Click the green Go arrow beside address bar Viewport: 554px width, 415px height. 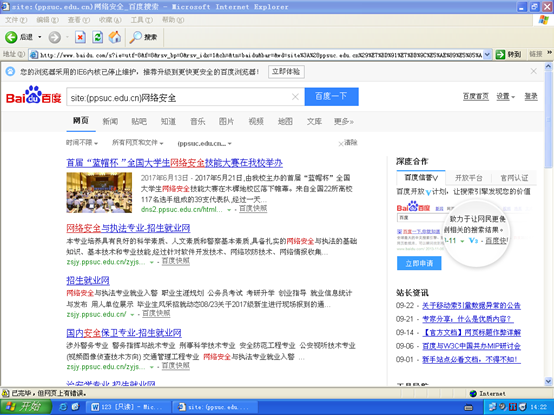click(500, 54)
